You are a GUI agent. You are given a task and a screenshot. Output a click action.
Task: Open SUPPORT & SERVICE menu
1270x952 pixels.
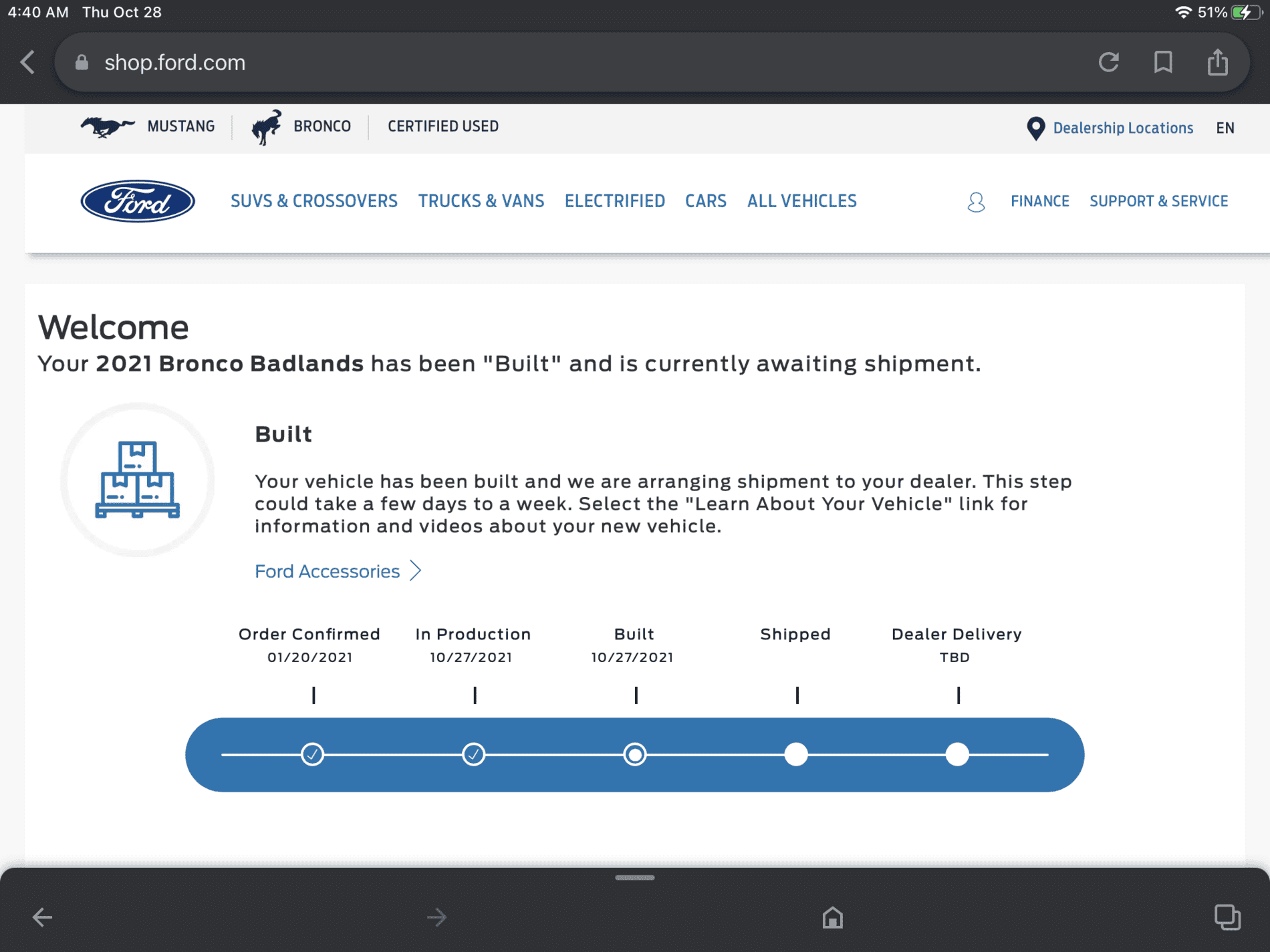[x=1159, y=201]
